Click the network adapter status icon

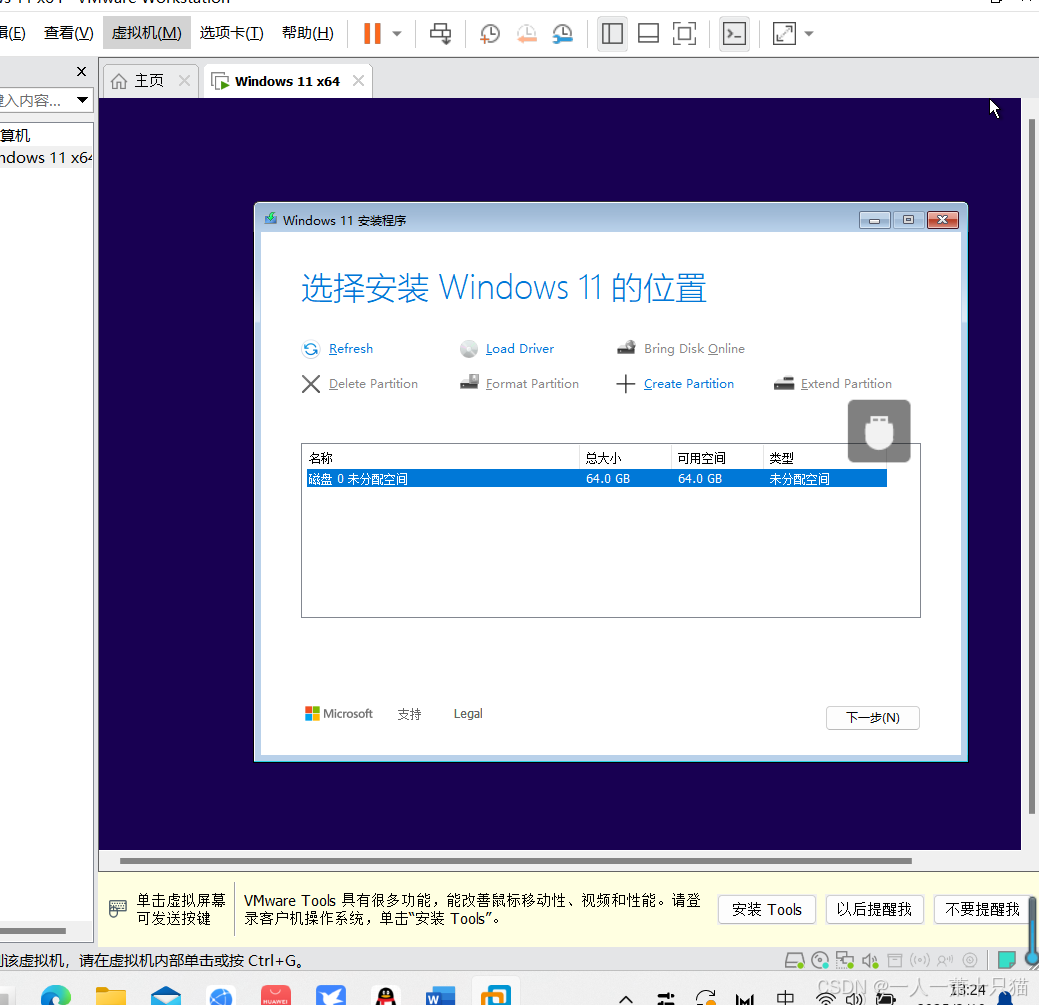point(844,960)
